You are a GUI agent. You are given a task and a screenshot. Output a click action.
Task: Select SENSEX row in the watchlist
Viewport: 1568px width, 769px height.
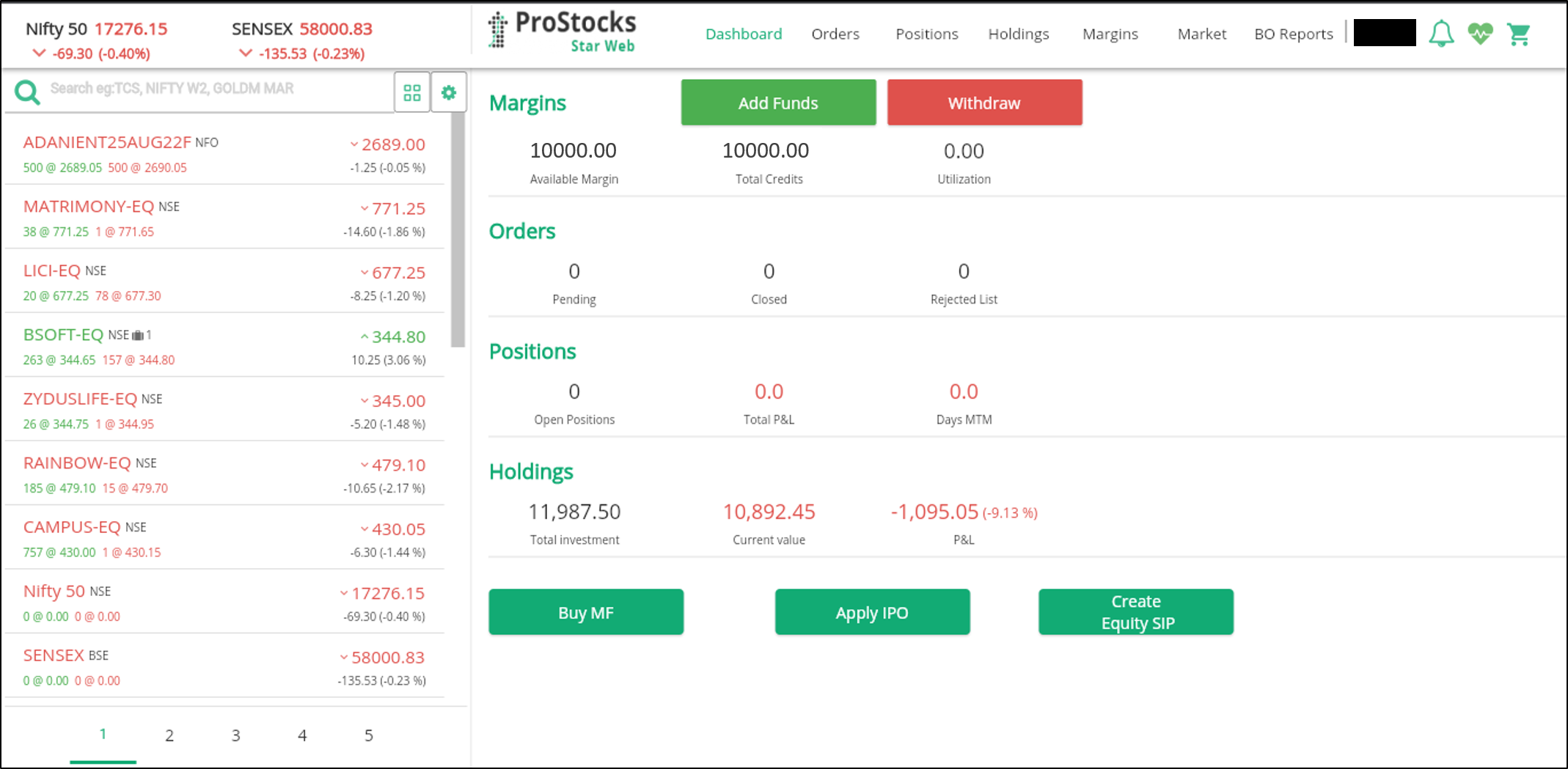(x=224, y=667)
